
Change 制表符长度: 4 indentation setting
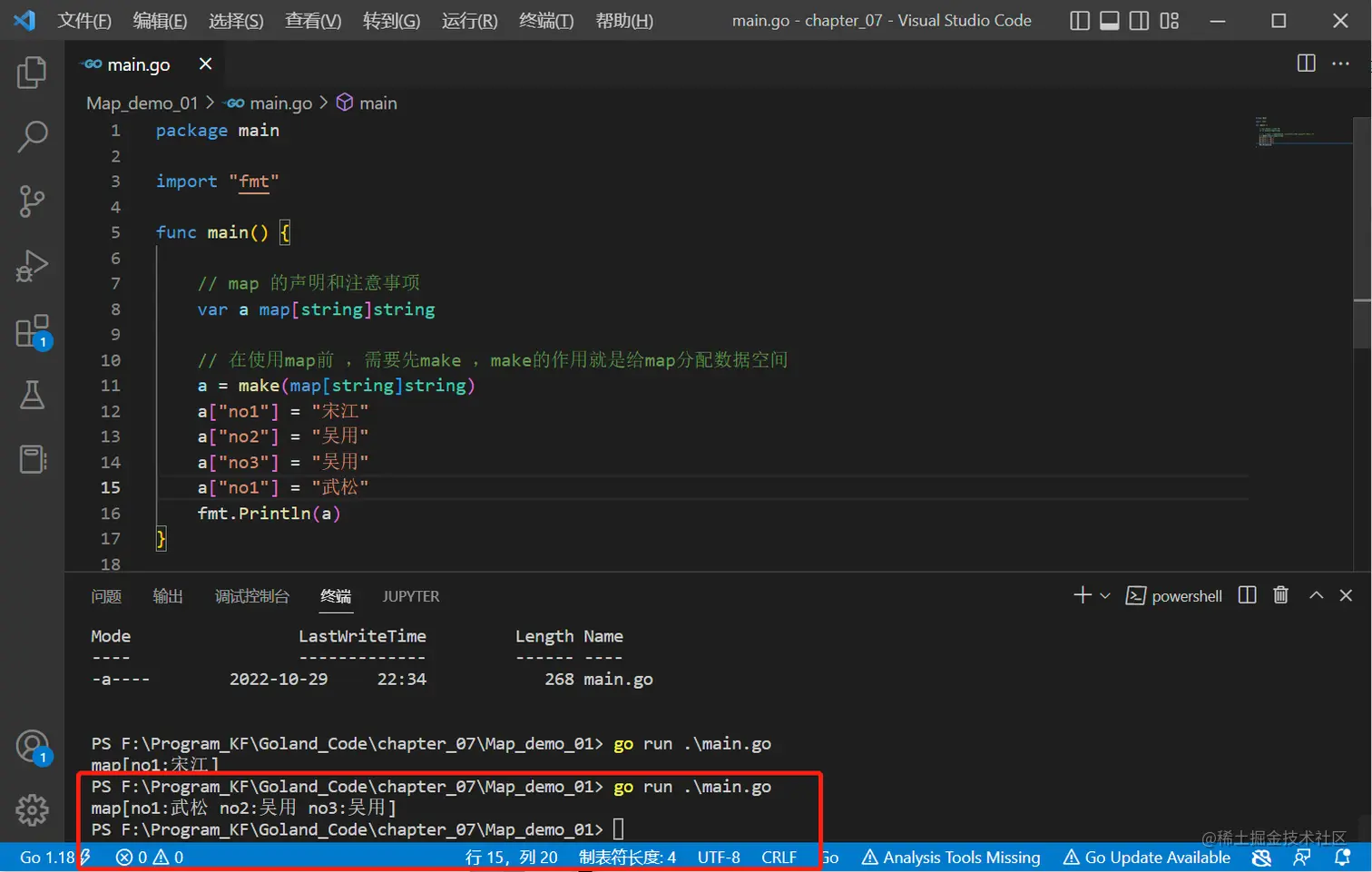click(x=627, y=857)
